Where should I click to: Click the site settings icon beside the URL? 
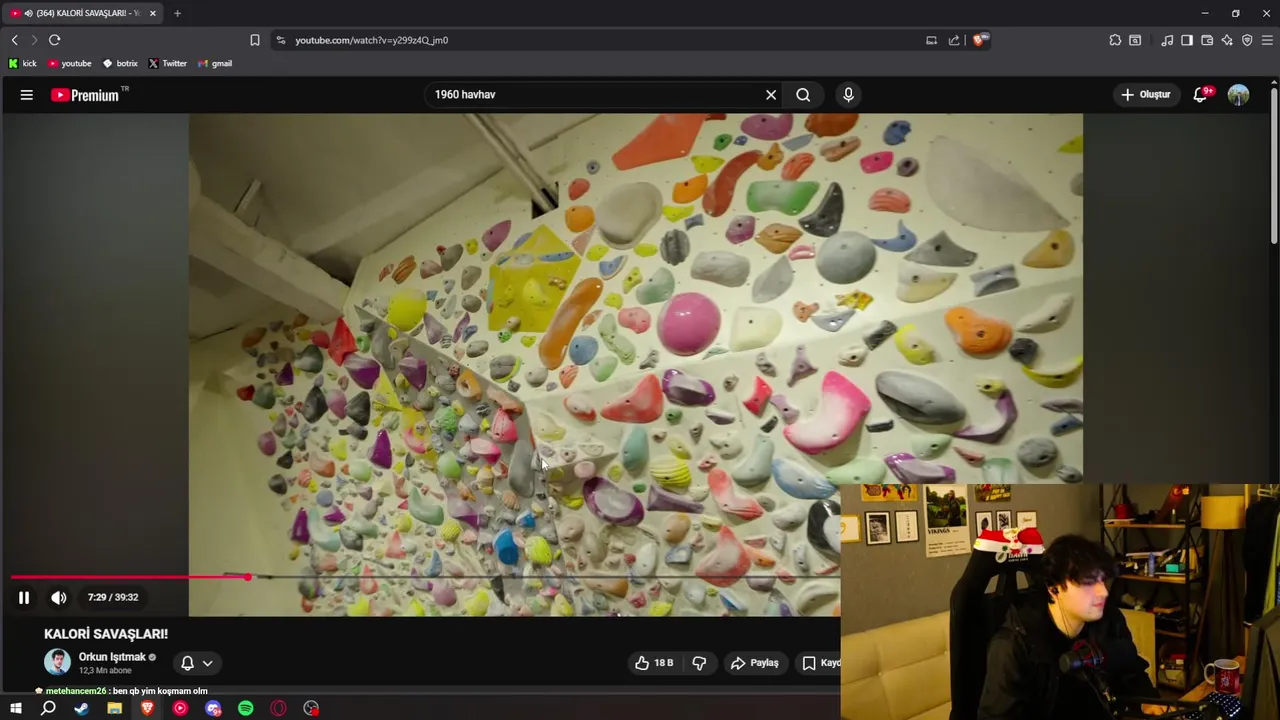[281, 40]
